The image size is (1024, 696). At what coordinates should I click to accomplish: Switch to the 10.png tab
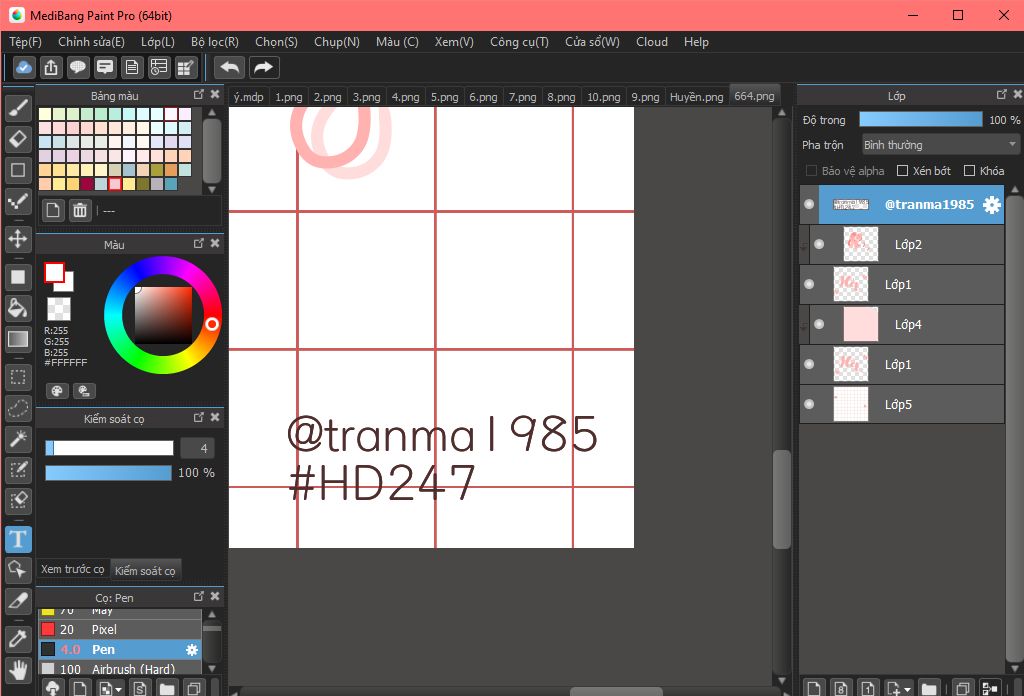click(x=603, y=97)
